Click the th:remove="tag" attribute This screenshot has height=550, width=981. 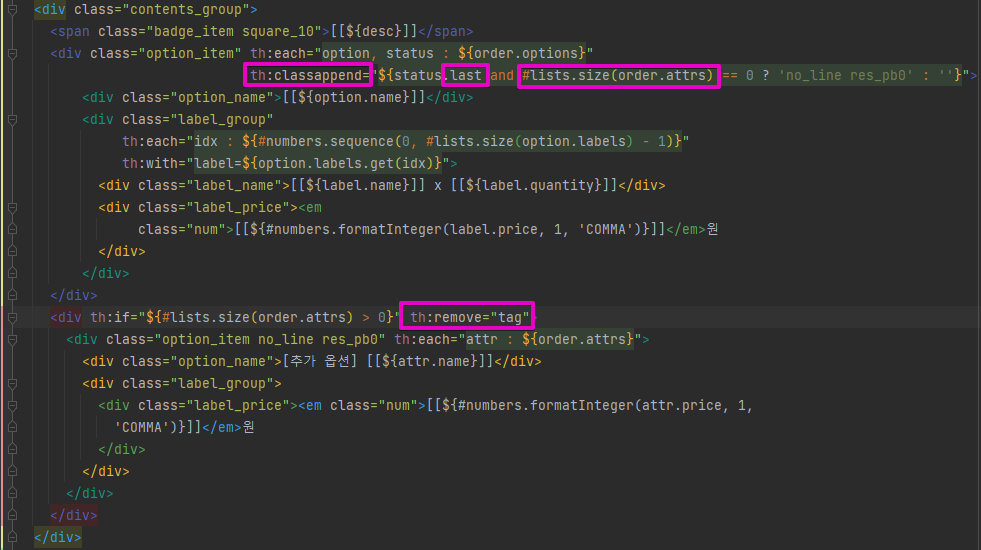click(x=469, y=317)
